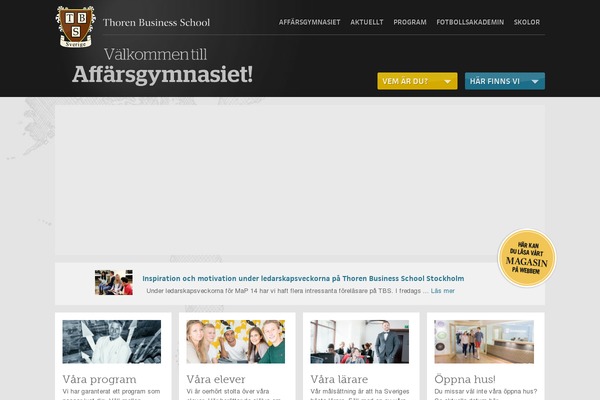Open the Våra program heading

(99, 379)
